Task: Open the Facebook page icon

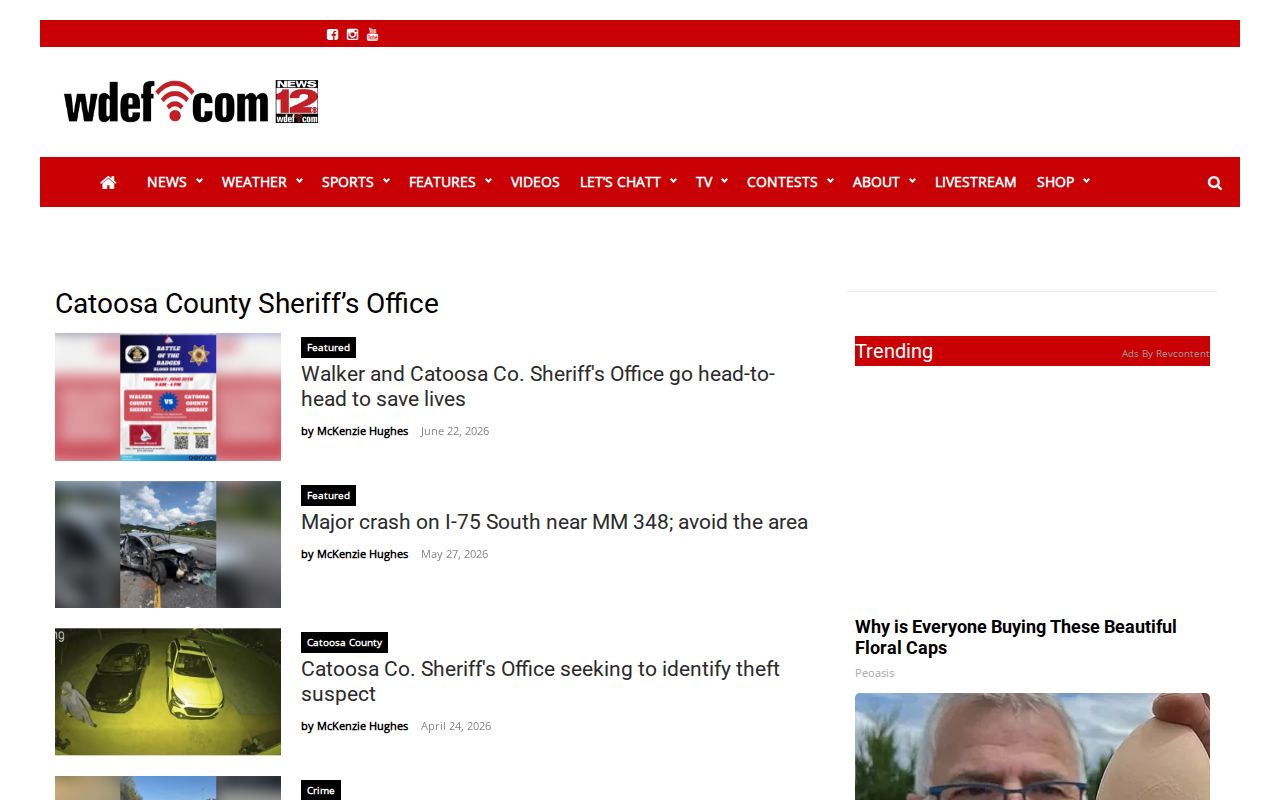Action: point(333,34)
